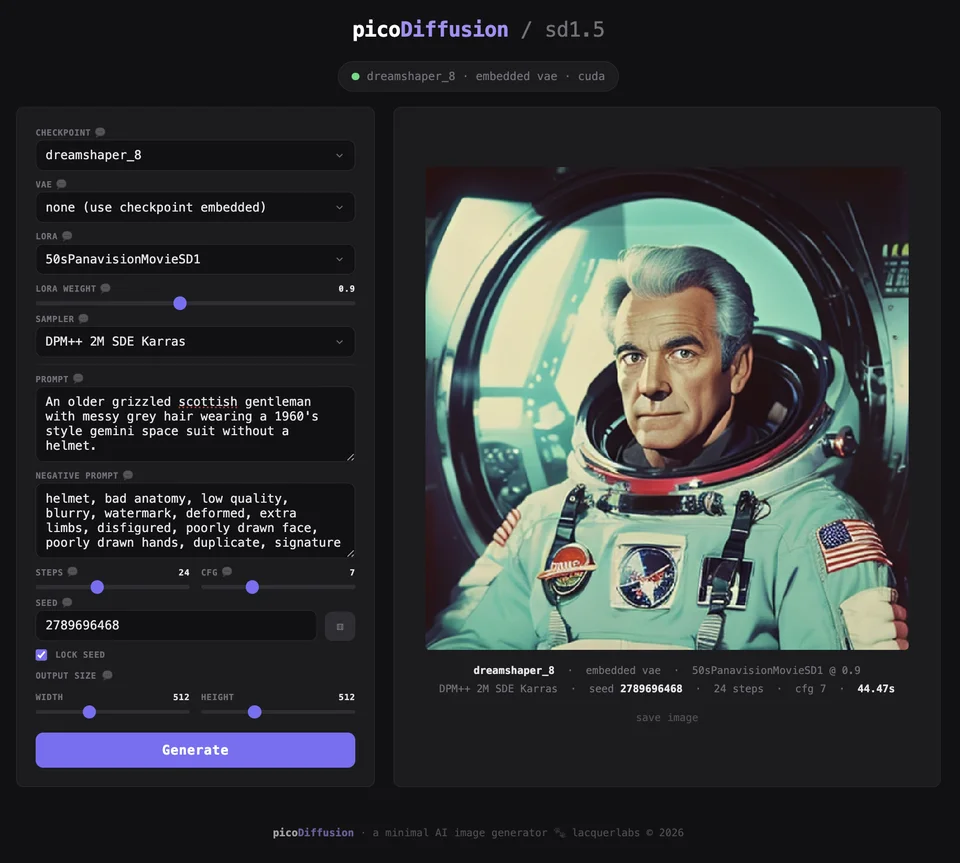
Task: Click the OUTPUT SIZE help tooltip icon
Action: (109, 675)
